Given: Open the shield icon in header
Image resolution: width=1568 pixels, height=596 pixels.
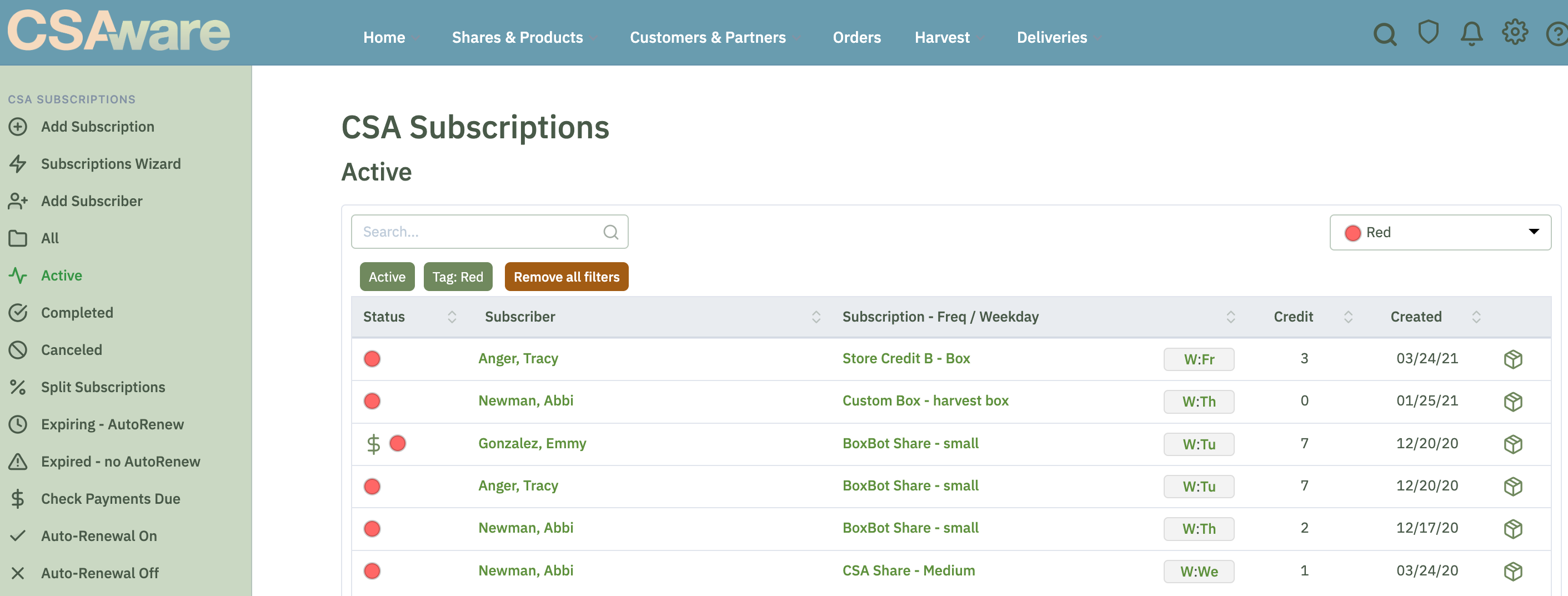Looking at the screenshot, I should click(x=1428, y=32).
